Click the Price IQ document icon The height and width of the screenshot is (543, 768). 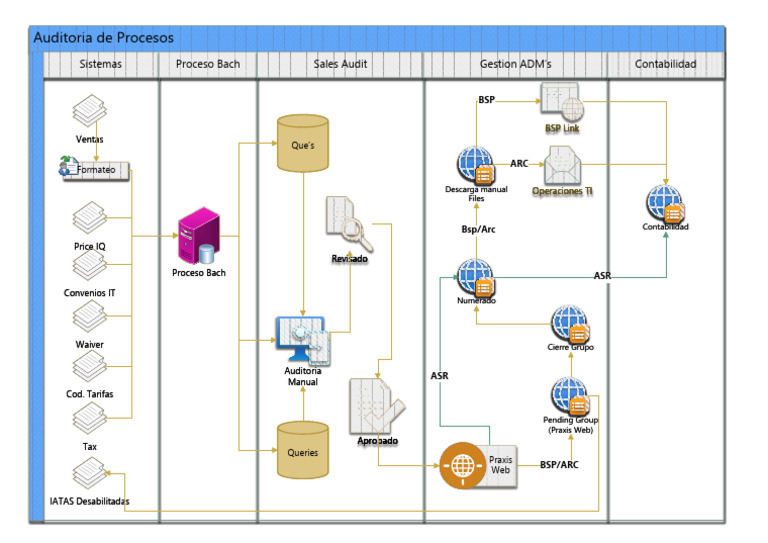coord(90,218)
